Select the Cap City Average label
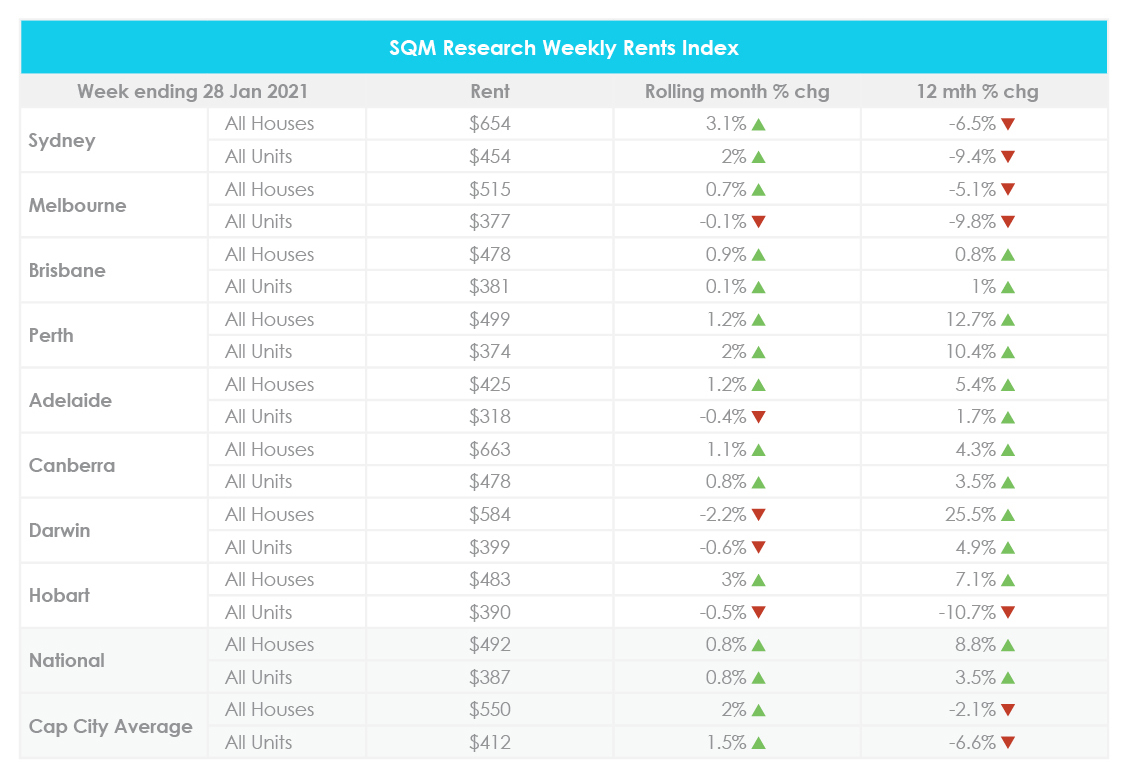 point(111,726)
